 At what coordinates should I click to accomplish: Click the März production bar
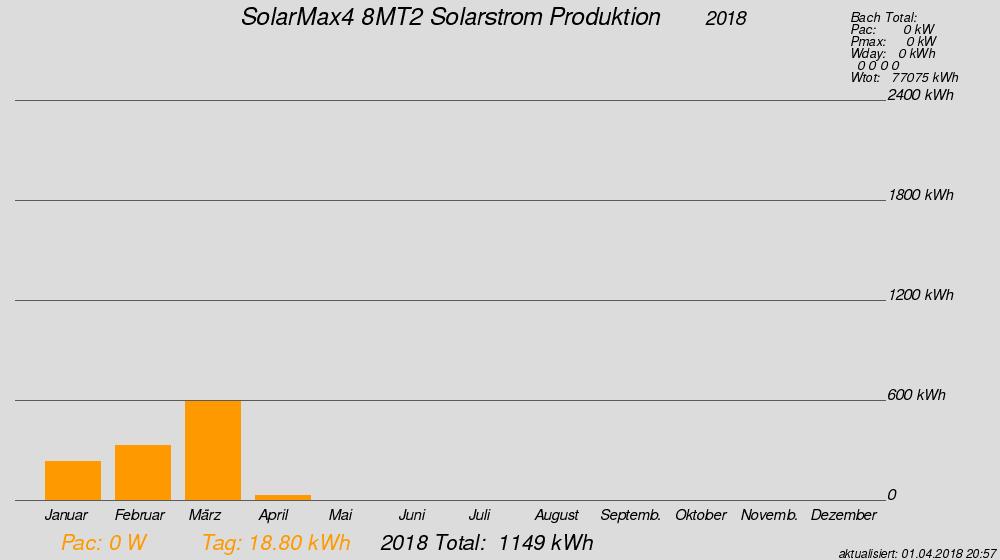coord(213,450)
